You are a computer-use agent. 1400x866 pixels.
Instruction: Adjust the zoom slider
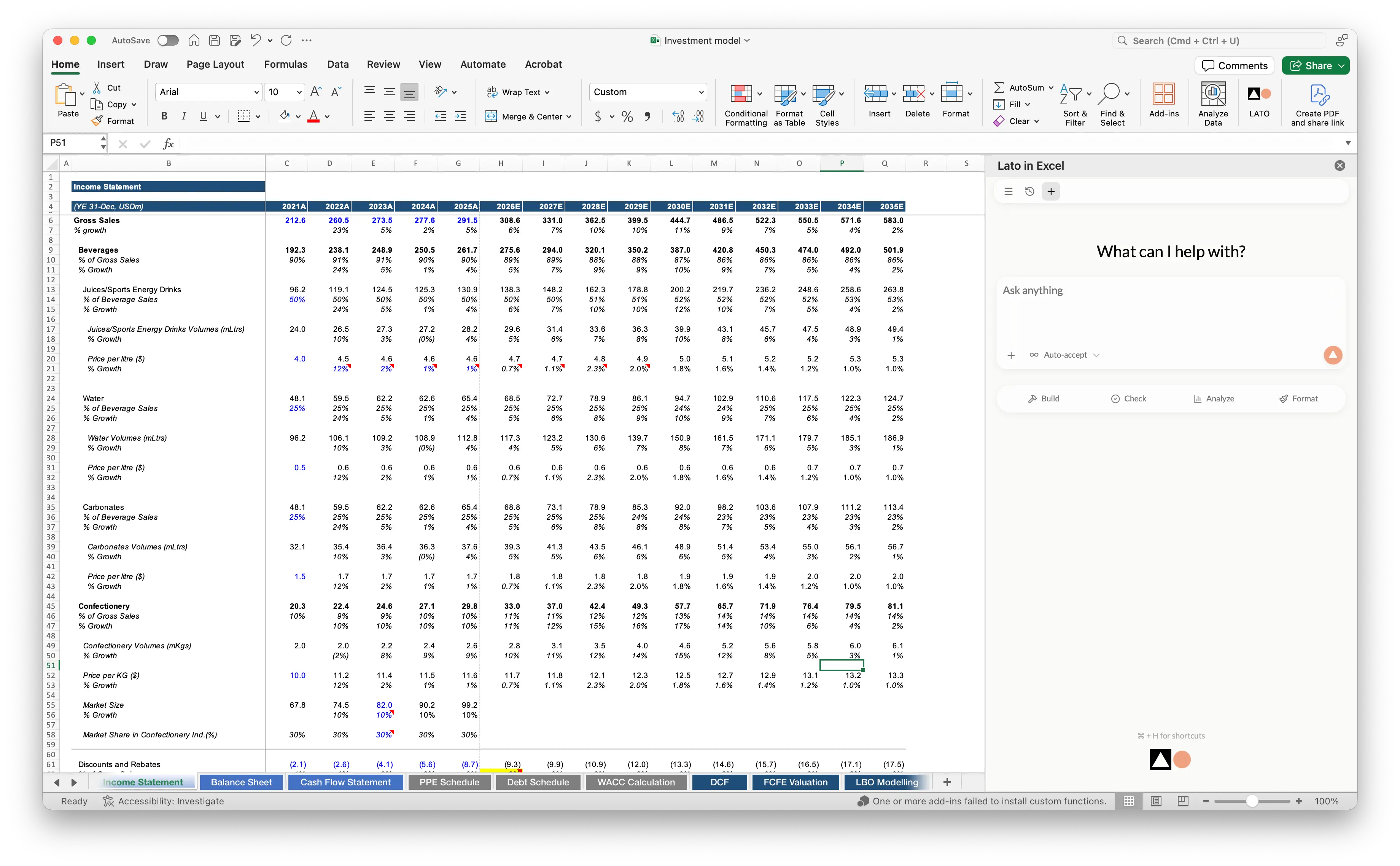pos(1252,801)
